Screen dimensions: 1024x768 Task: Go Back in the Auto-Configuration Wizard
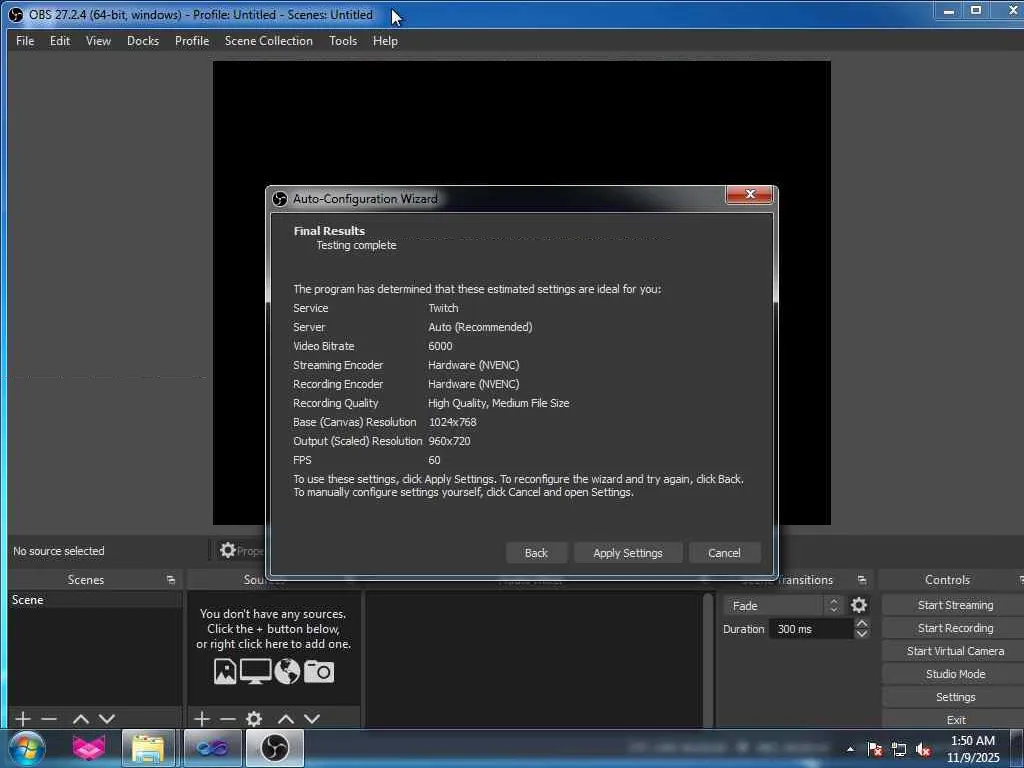536,552
